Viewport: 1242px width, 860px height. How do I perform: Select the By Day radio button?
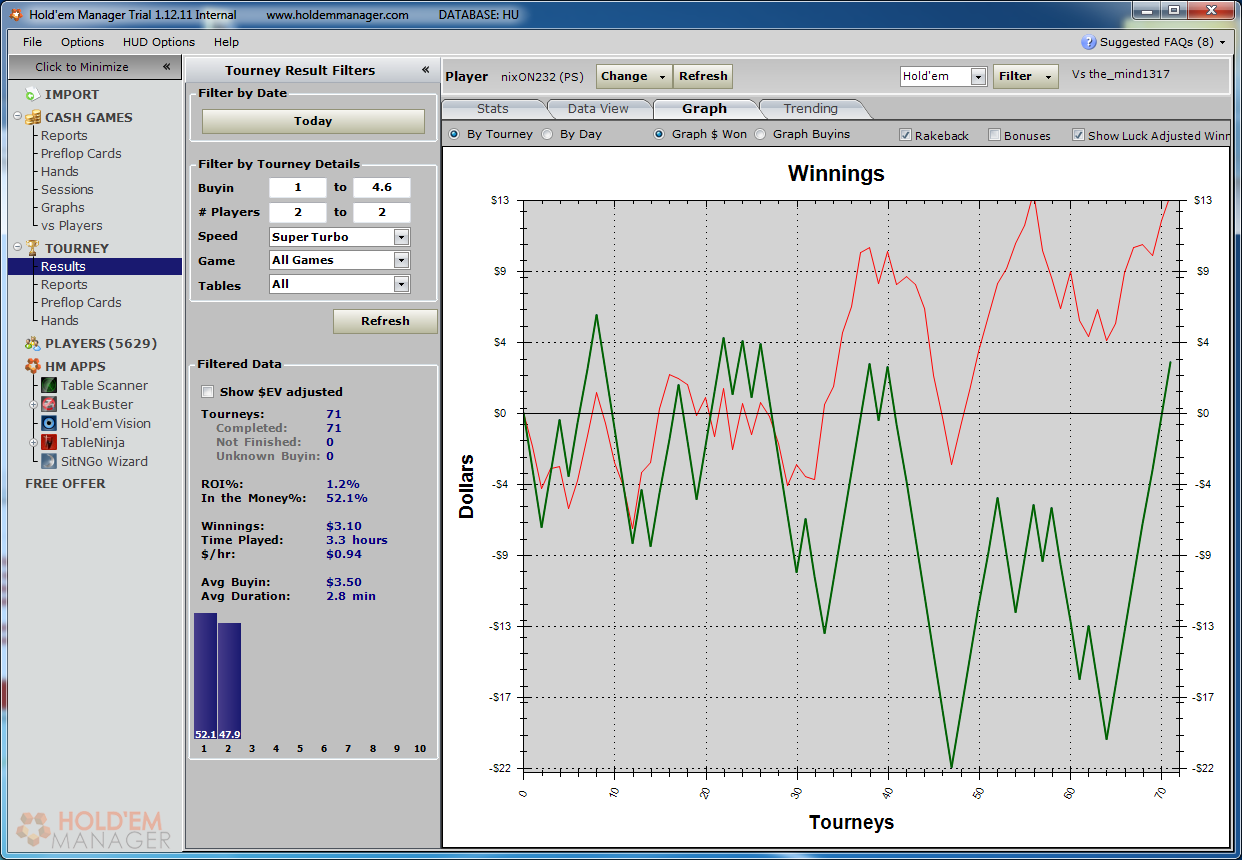tap(547, 134)
